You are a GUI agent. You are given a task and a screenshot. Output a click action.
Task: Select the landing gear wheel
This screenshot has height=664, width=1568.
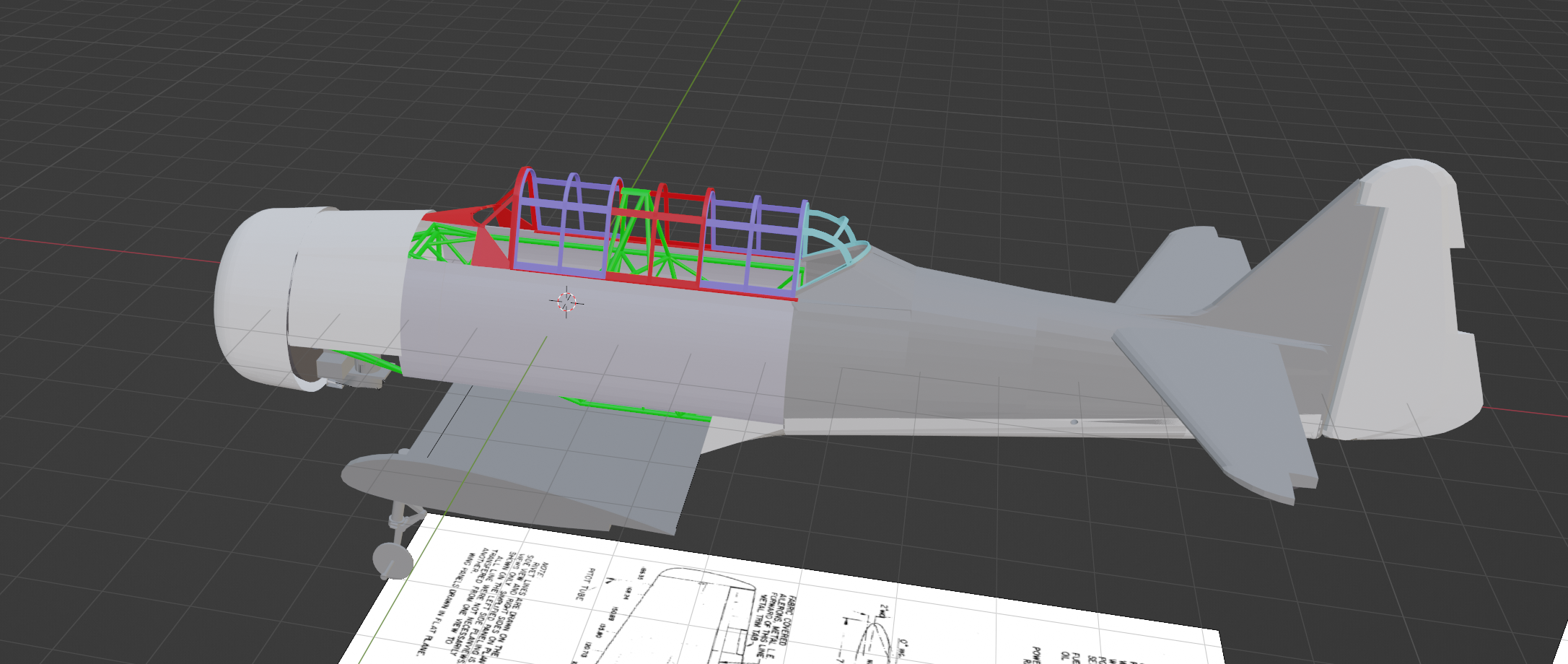click(392, 558)
